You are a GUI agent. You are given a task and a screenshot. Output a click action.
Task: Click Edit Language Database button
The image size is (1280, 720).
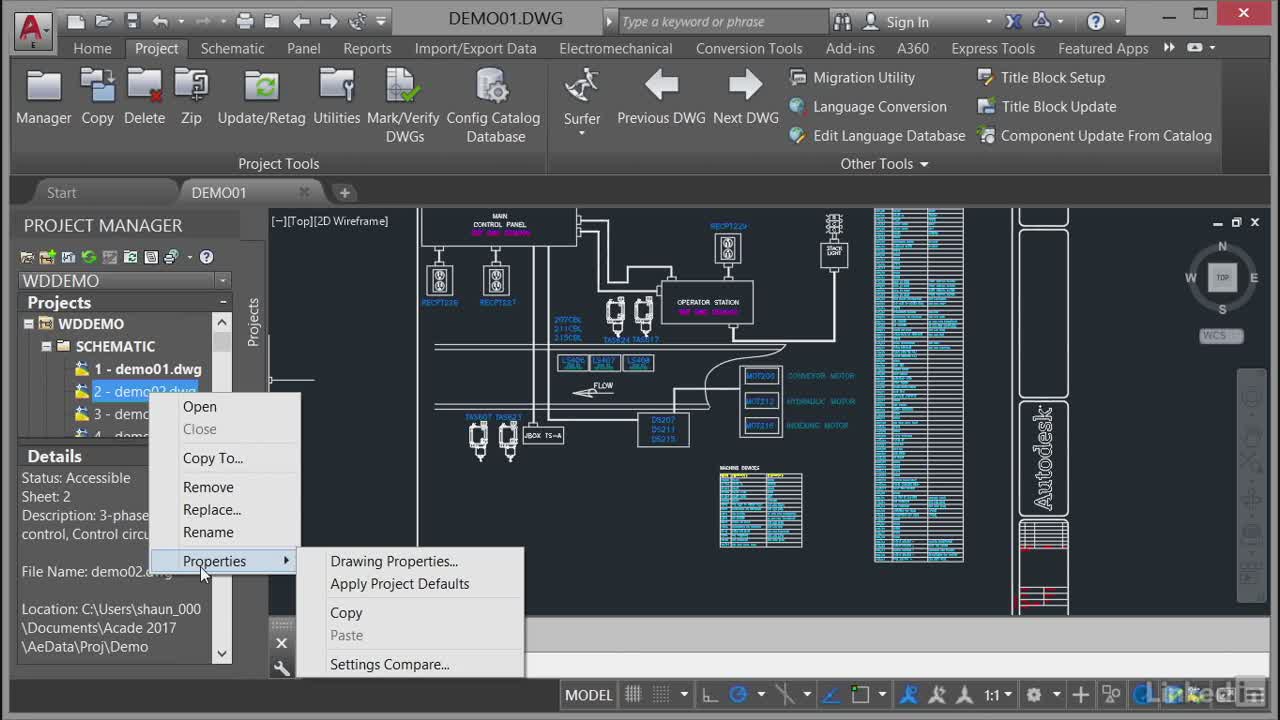coord(878,135)
